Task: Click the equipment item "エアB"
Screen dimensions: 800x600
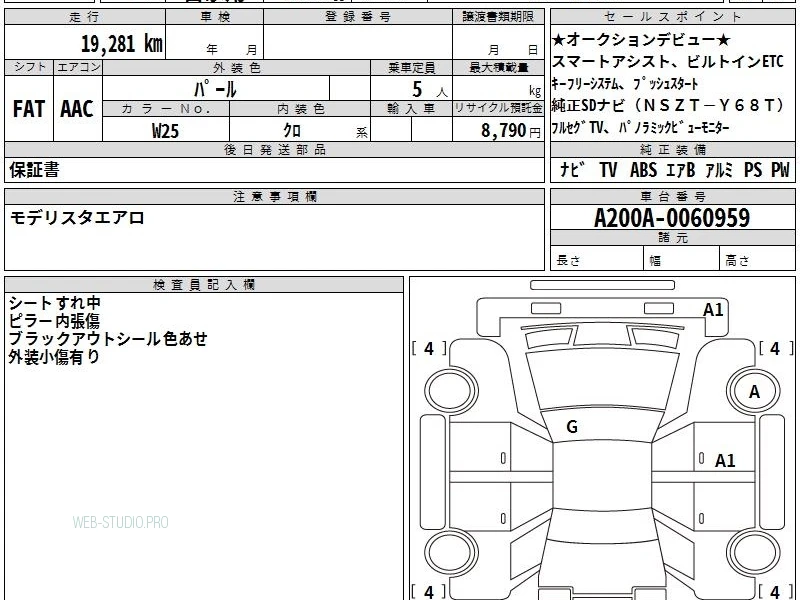Action: [x=681, y=169]
